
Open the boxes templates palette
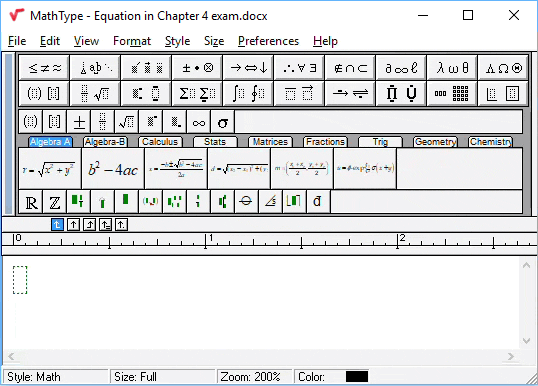[x=503, y=93]
